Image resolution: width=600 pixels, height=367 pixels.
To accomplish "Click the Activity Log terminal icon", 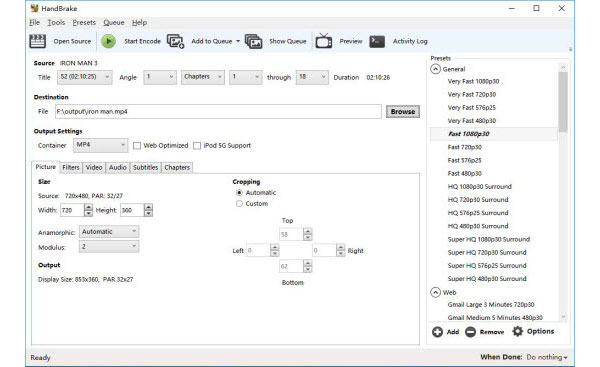I will click(377, 41).
